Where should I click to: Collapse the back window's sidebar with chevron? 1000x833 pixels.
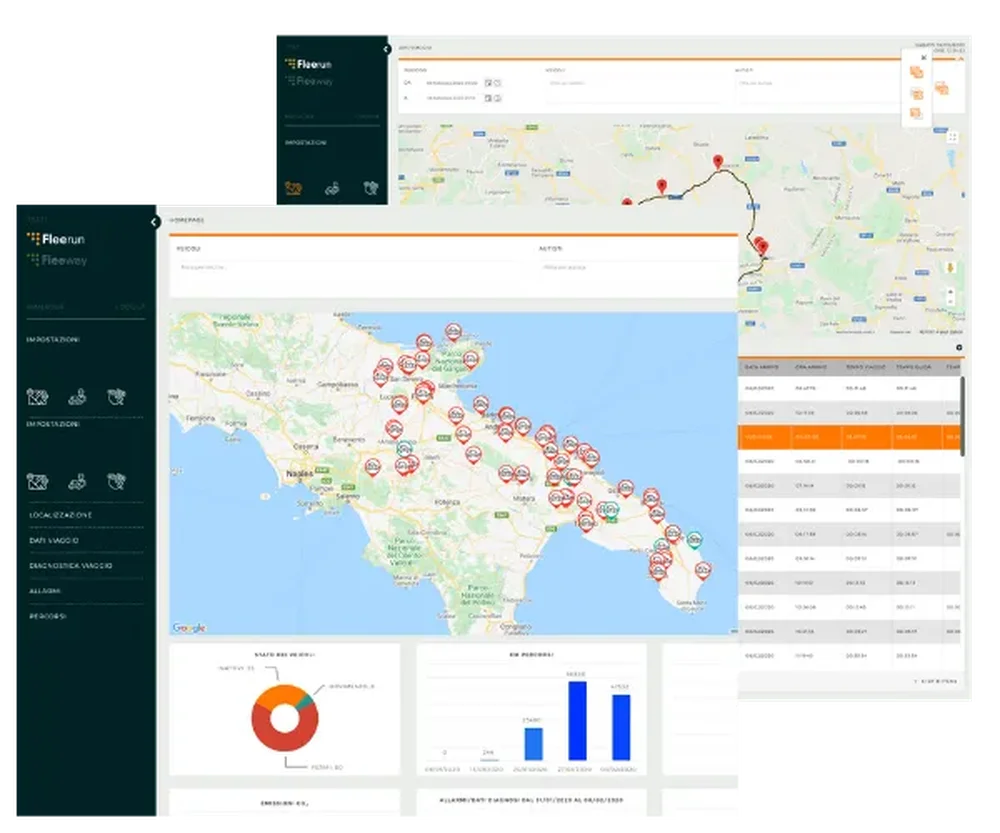pos(386,49)
